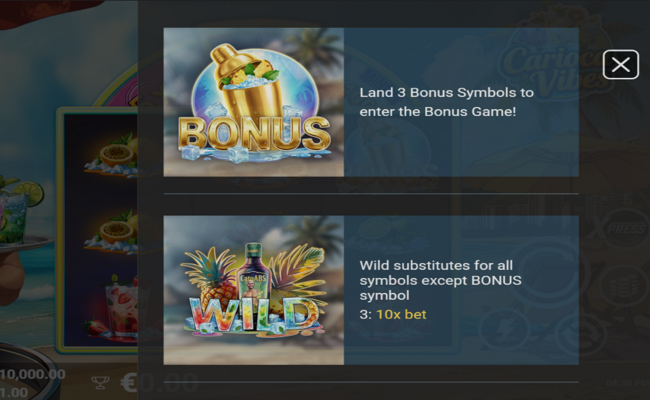Click the yellow '10x bet' payout value
The width and height of the screenshot is (650, 400).
[x=401, y=315]
